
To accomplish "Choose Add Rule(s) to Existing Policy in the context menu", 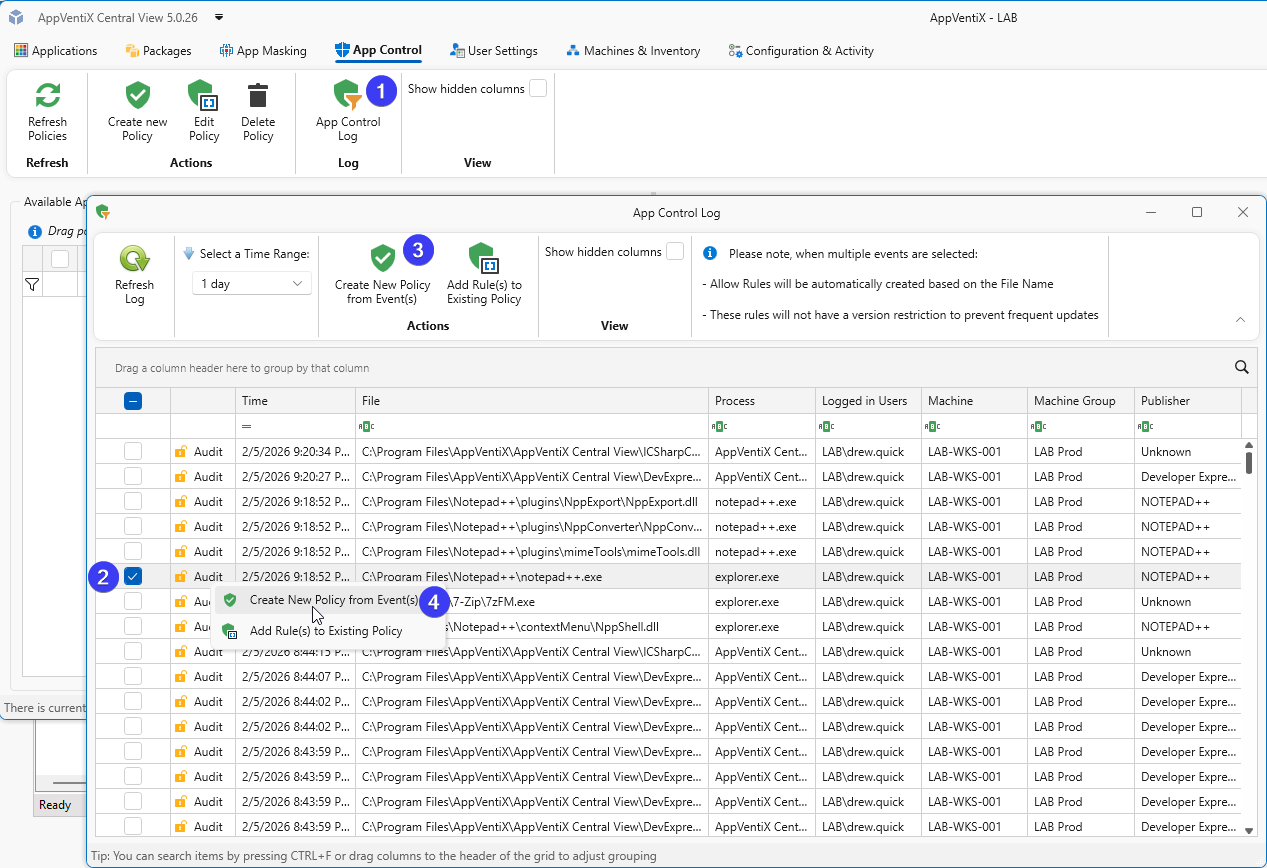I will click(326, 631).
